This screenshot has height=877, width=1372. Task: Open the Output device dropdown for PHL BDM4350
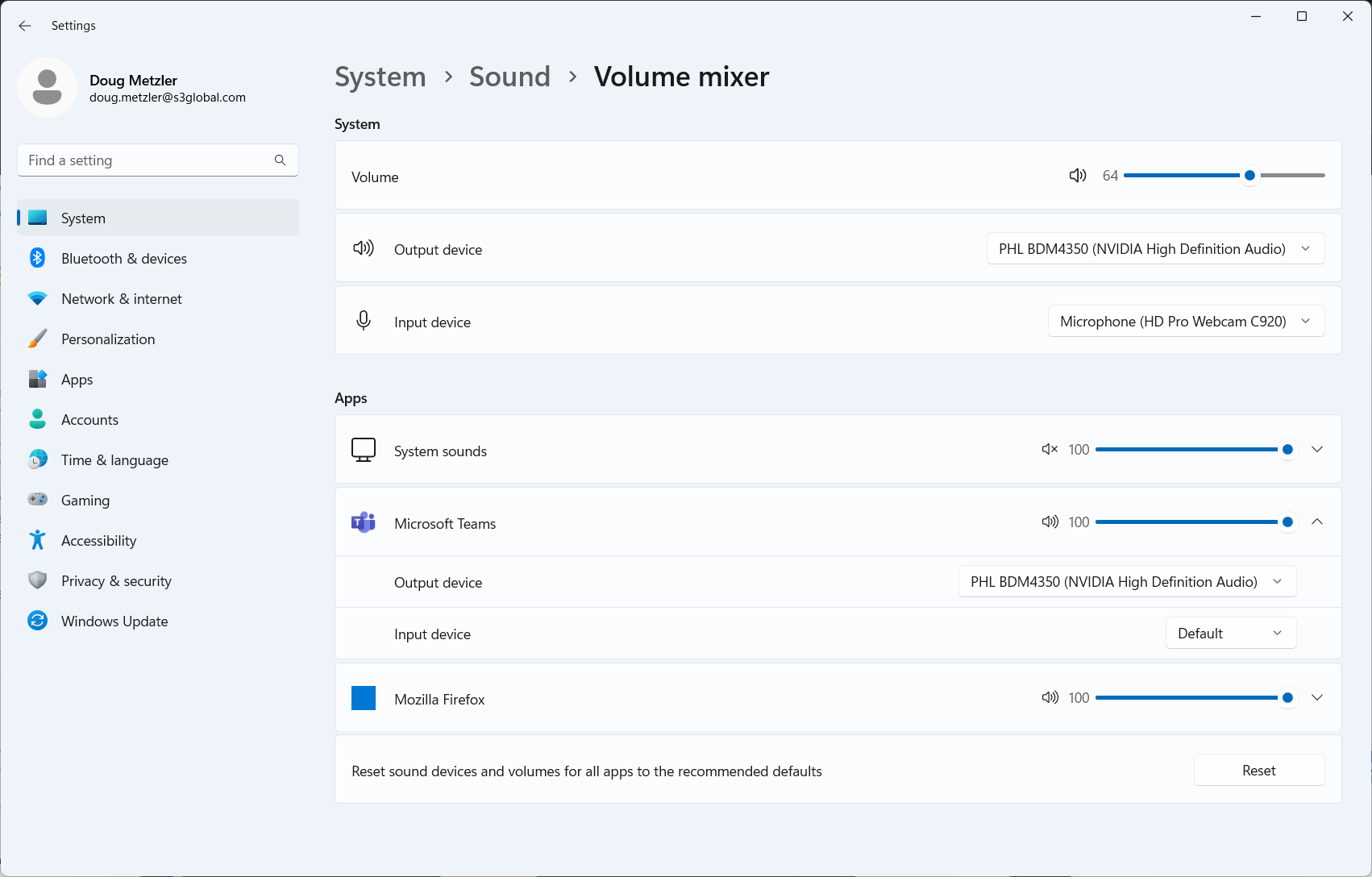1154,248
